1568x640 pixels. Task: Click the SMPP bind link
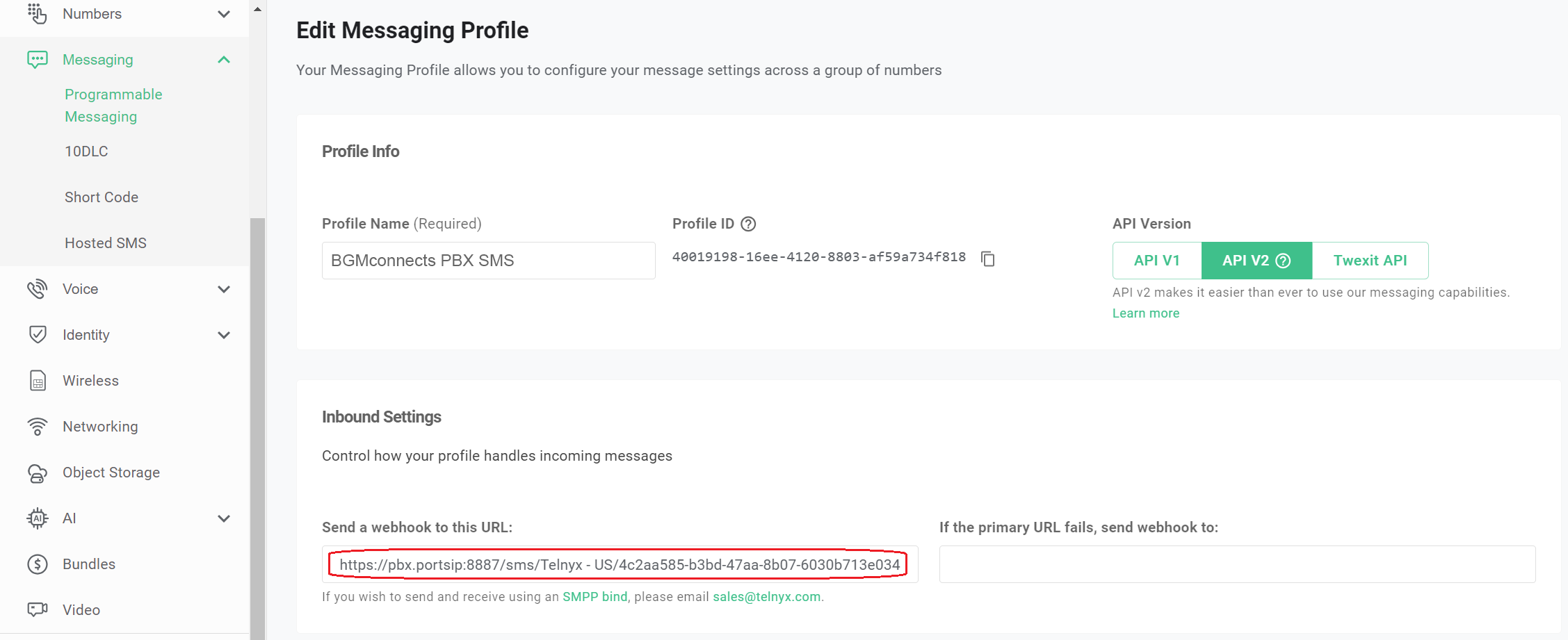tap(595, 597)
